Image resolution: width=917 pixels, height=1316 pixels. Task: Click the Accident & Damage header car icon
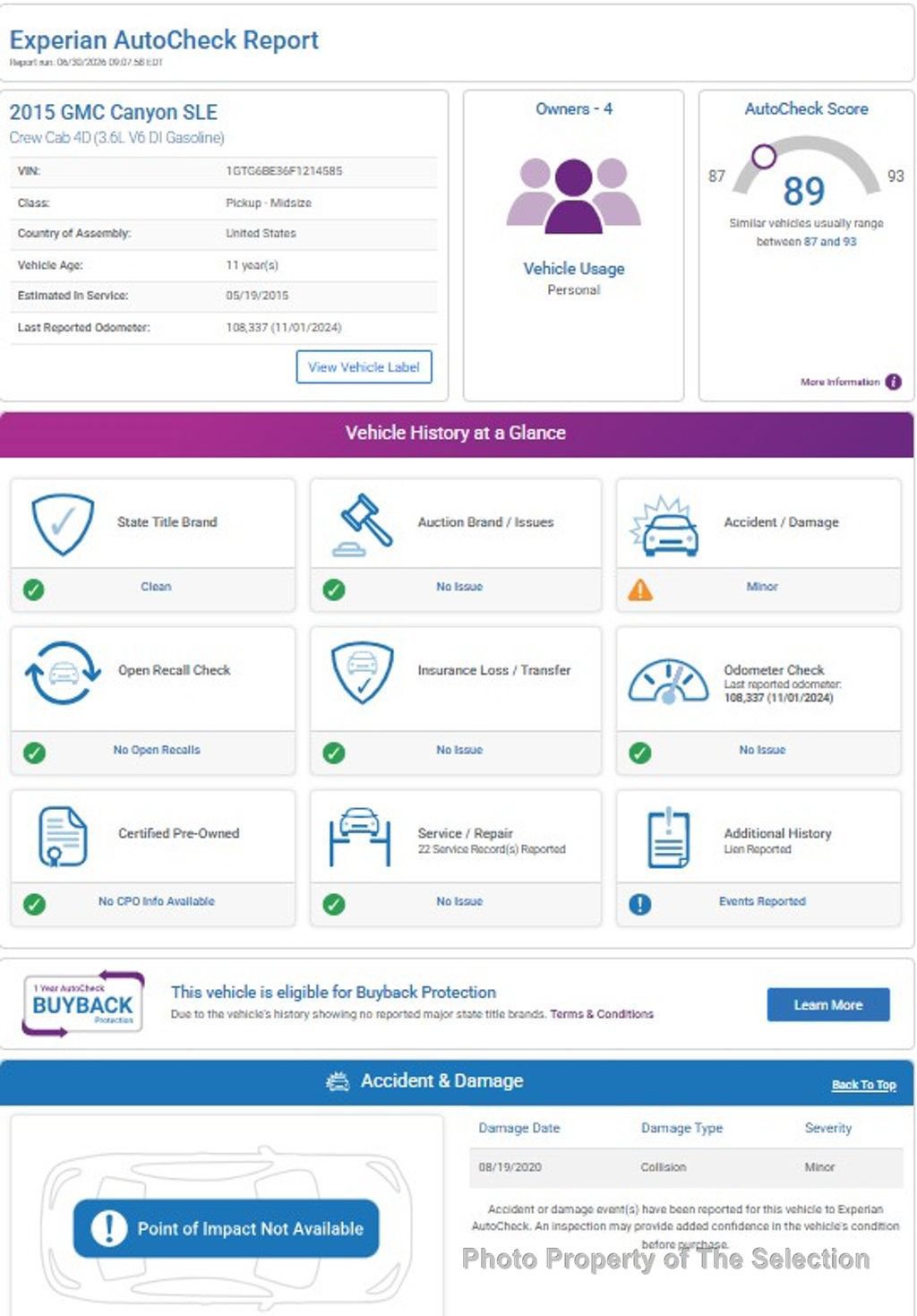tap(338, 1082)
